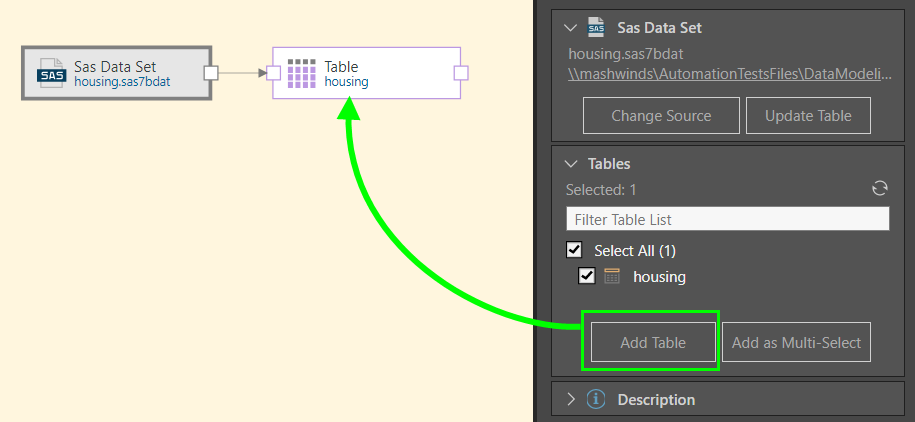Expand the Description section
915x422 pixels.
[x=571, y=399]
